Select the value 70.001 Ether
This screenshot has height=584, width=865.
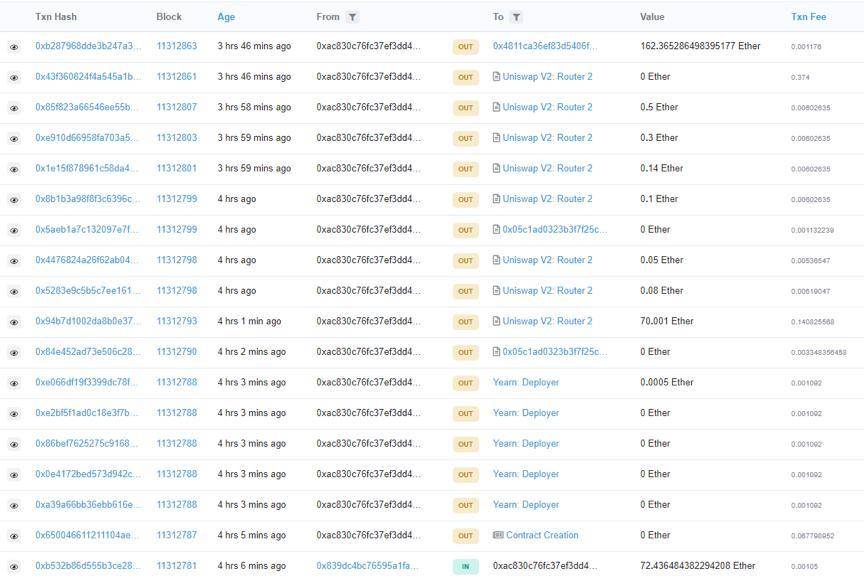[x=666, y=321]
